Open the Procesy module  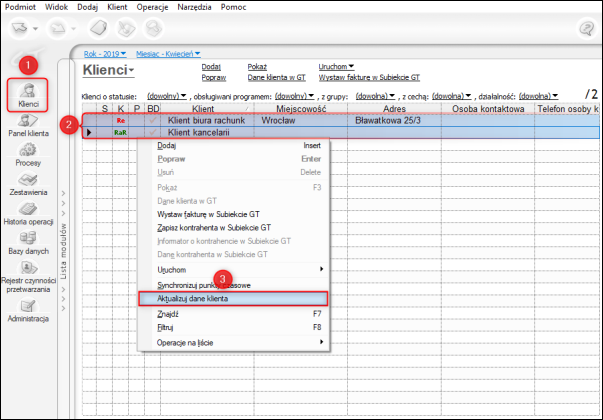click(28, 155)
